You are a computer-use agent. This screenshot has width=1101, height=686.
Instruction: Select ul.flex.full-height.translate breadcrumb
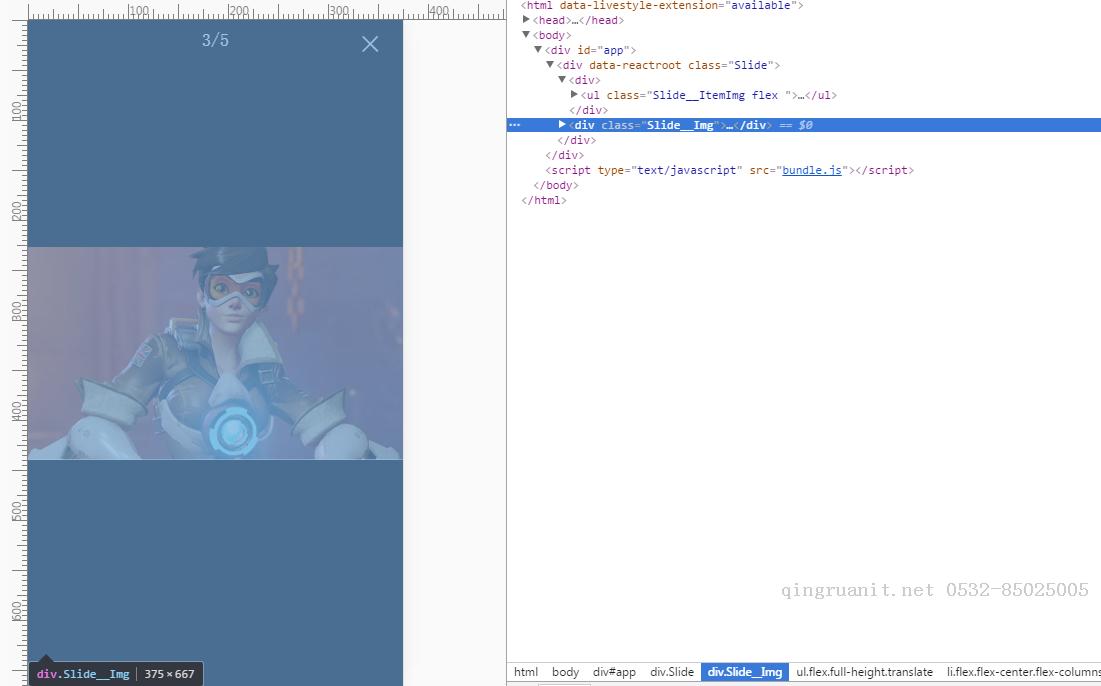click(864, 672)
